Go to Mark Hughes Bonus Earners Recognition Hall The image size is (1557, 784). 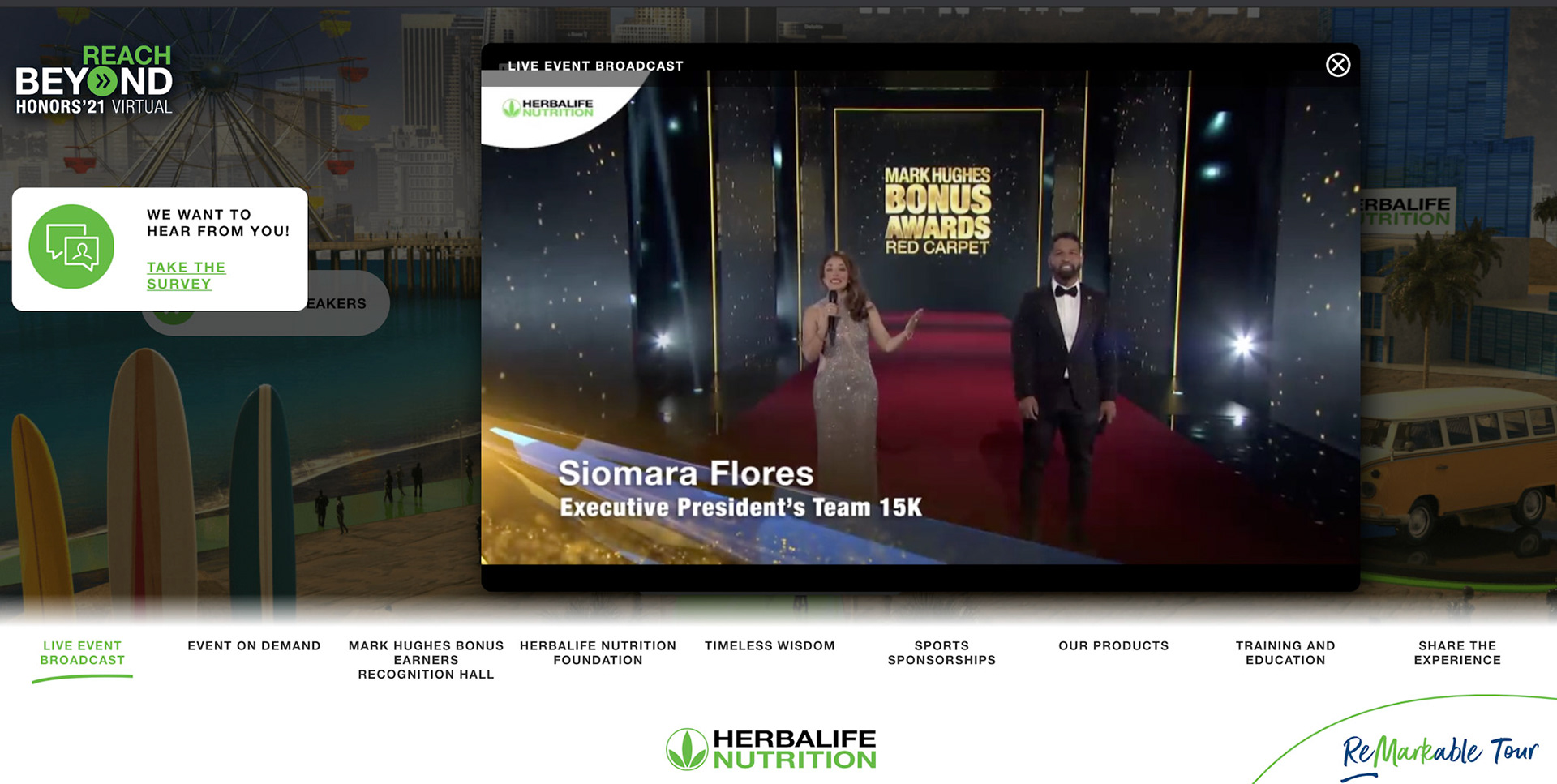pos(426,660)
